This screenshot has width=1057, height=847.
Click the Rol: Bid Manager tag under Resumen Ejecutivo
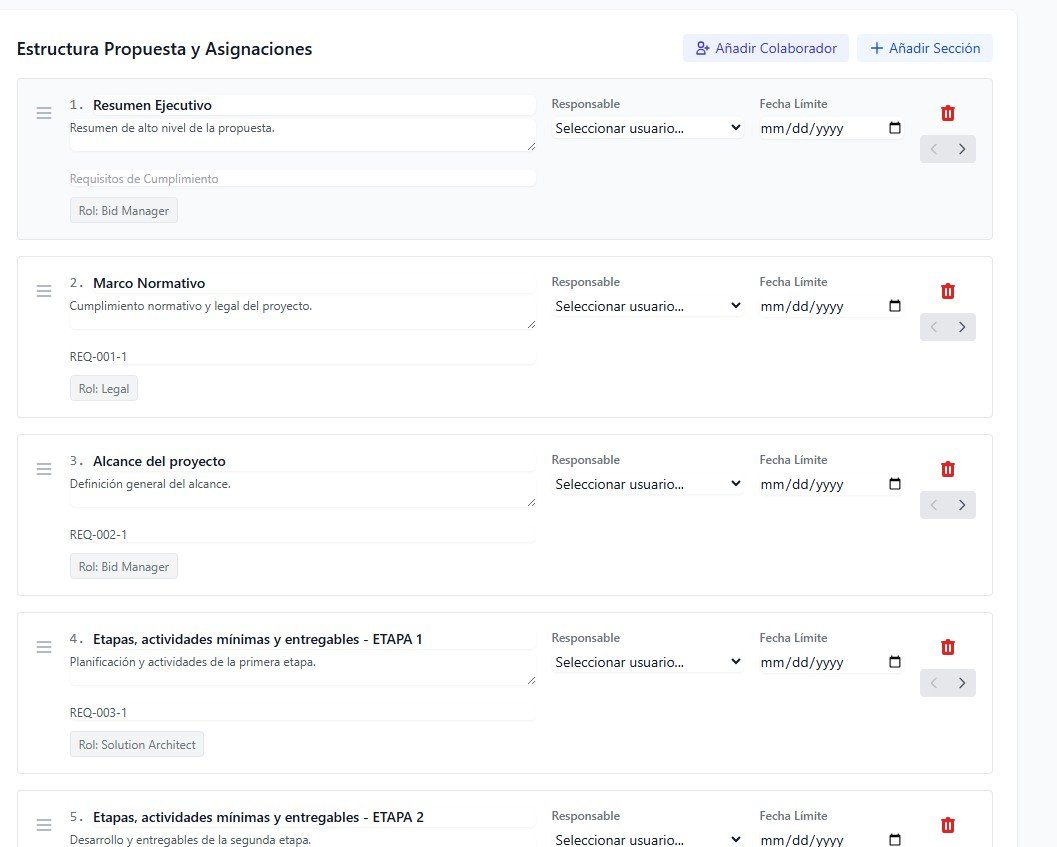tap(124, 210)
